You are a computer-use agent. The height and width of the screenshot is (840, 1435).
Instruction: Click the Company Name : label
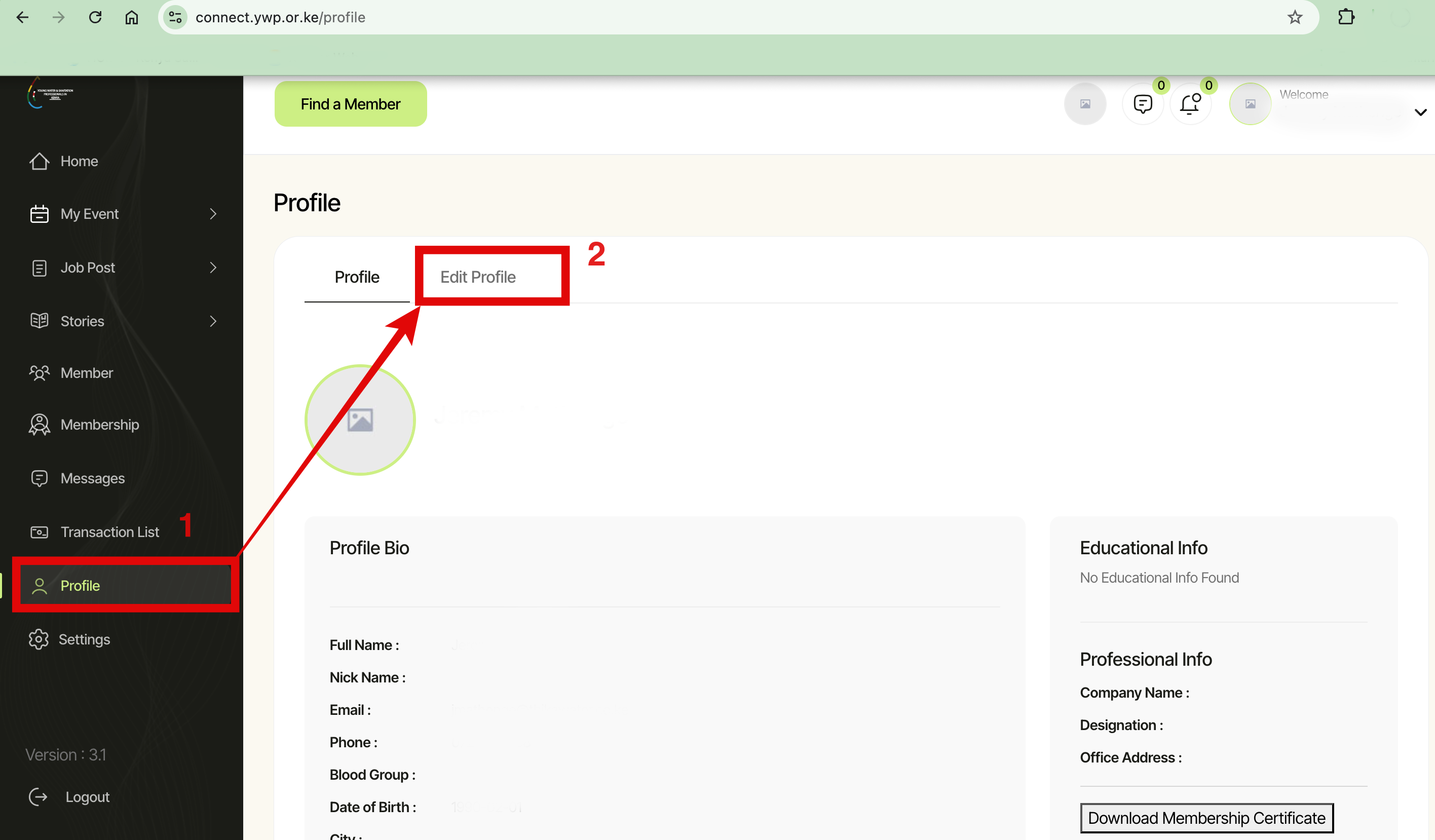click(x=1135, y=693)
